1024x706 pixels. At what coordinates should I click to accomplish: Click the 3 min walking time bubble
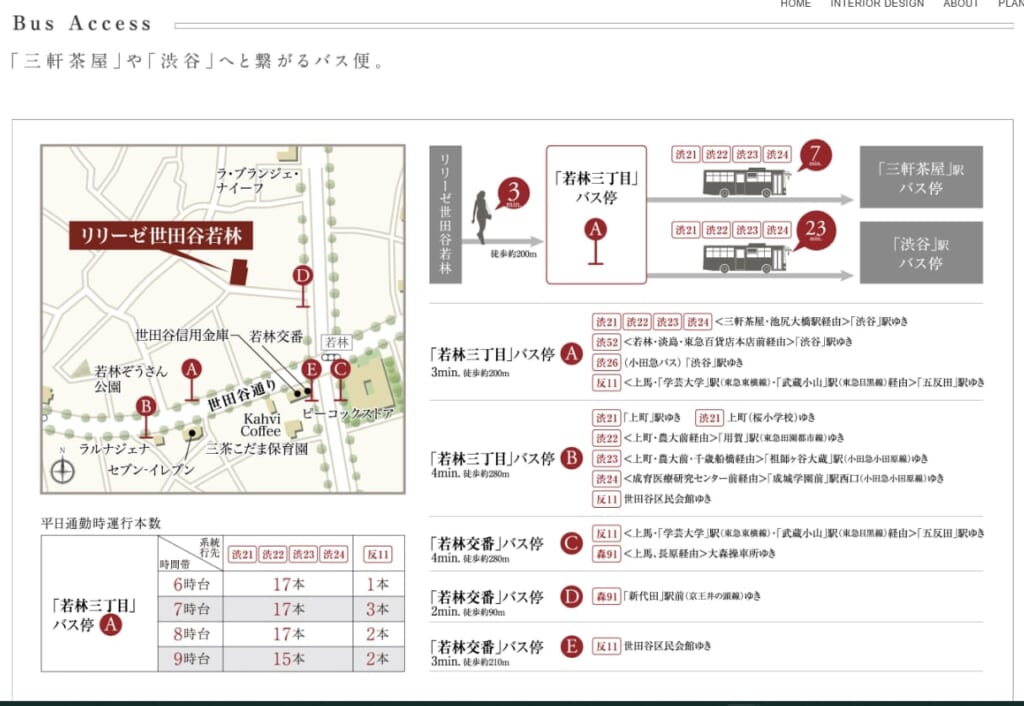click(513, 193)
